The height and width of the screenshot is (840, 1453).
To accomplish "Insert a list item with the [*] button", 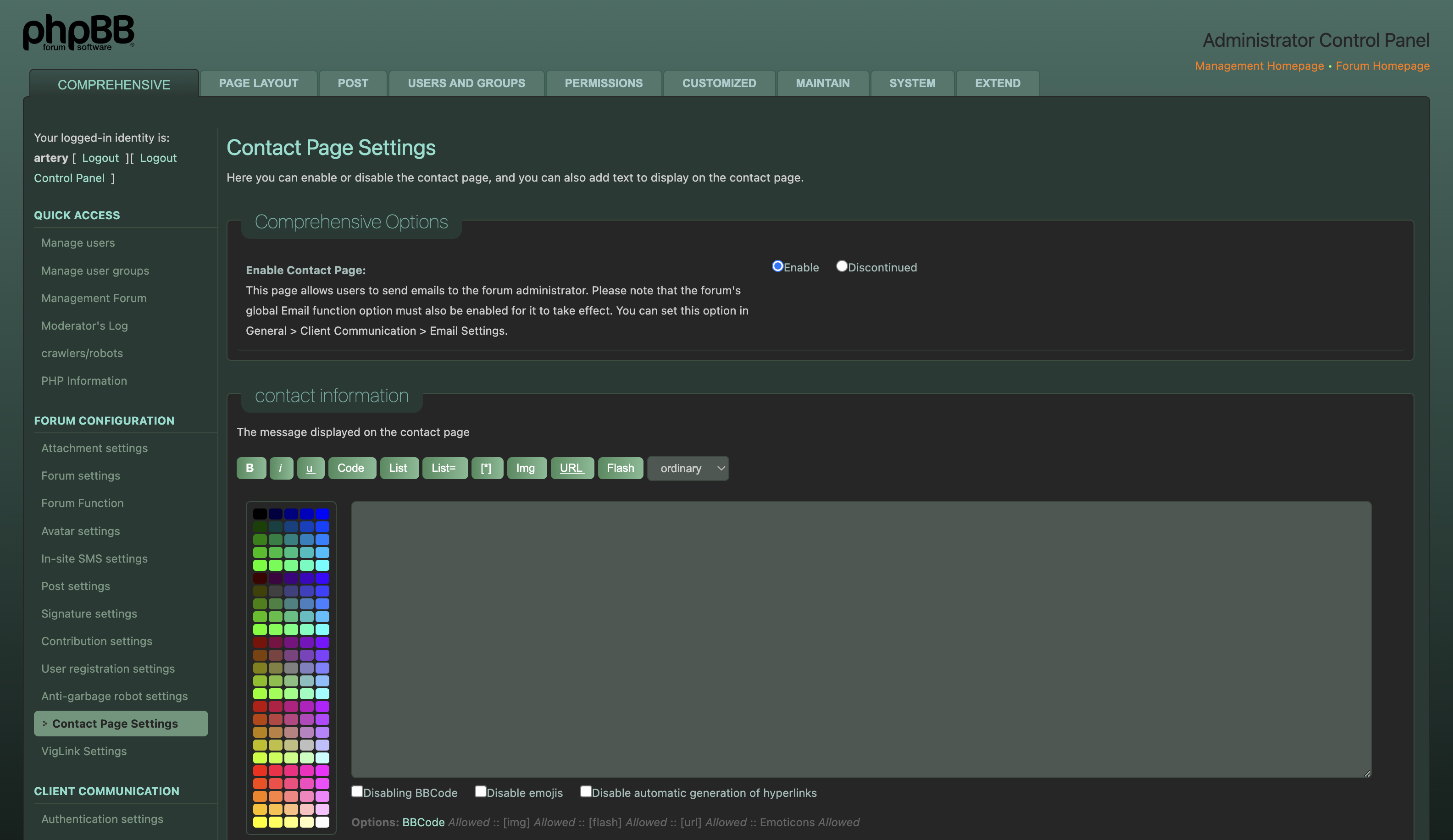I will (486, 468).
